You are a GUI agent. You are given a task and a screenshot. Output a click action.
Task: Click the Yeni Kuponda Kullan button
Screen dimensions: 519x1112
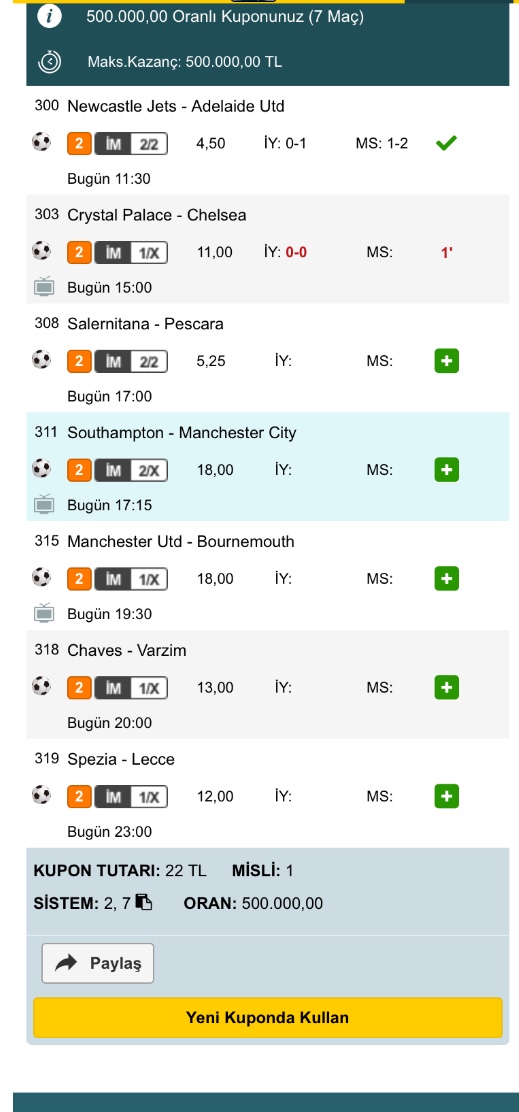pyautogui.click(x=267, y=1018)
